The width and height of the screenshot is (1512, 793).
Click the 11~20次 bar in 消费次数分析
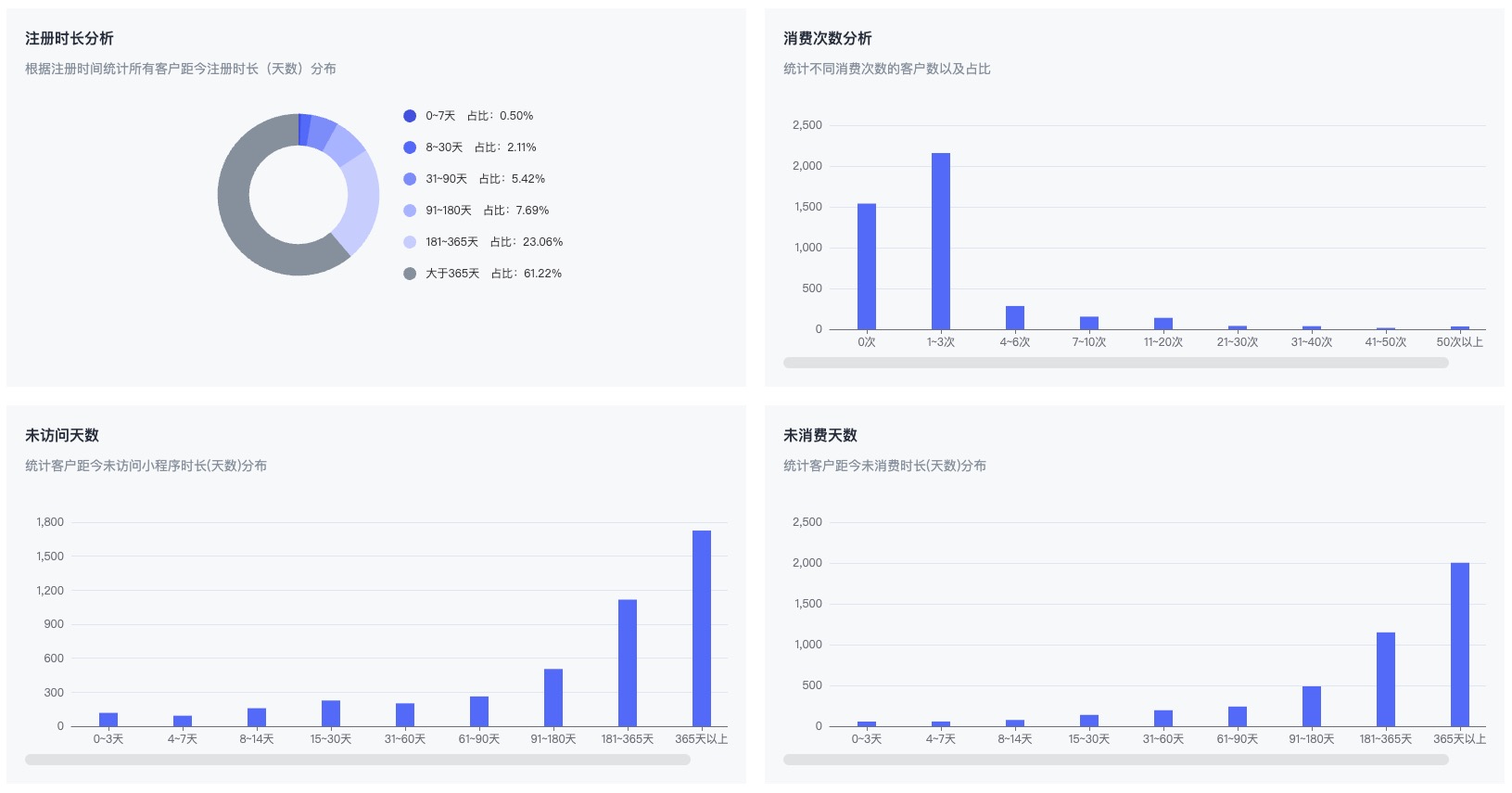(x=1163, y=324)
